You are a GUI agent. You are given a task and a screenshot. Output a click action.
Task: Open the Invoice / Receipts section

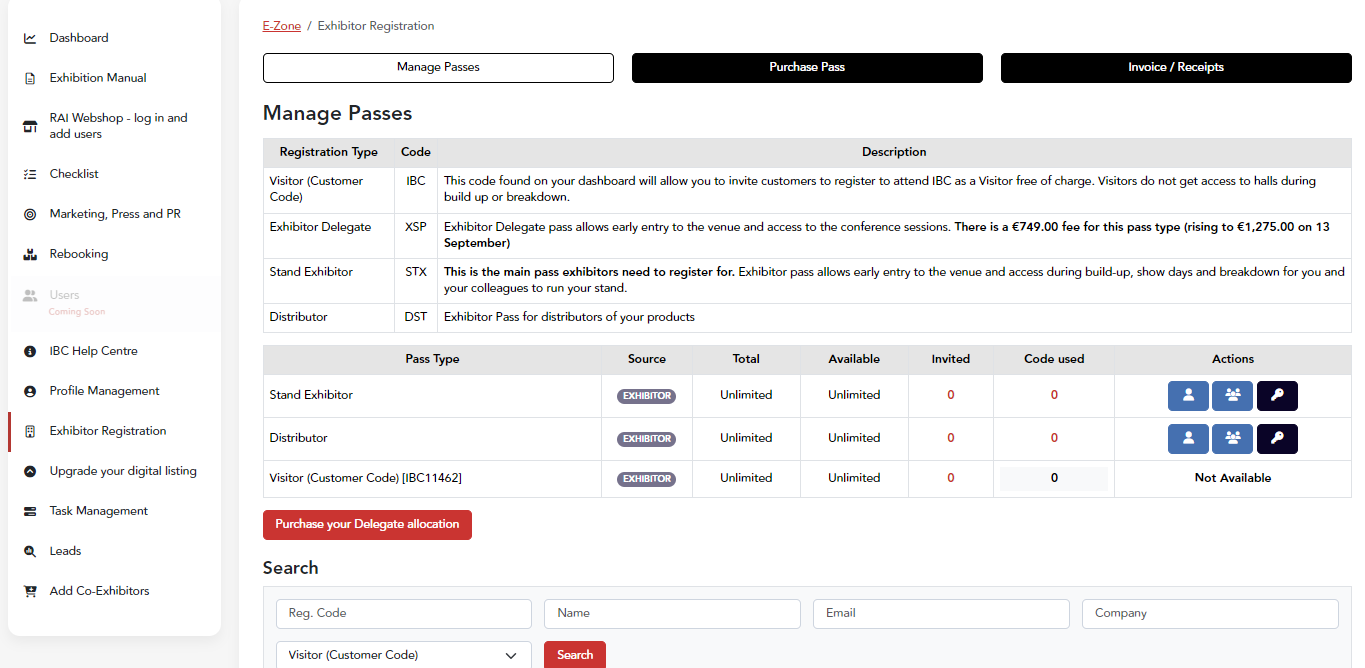coord(1175,67)
